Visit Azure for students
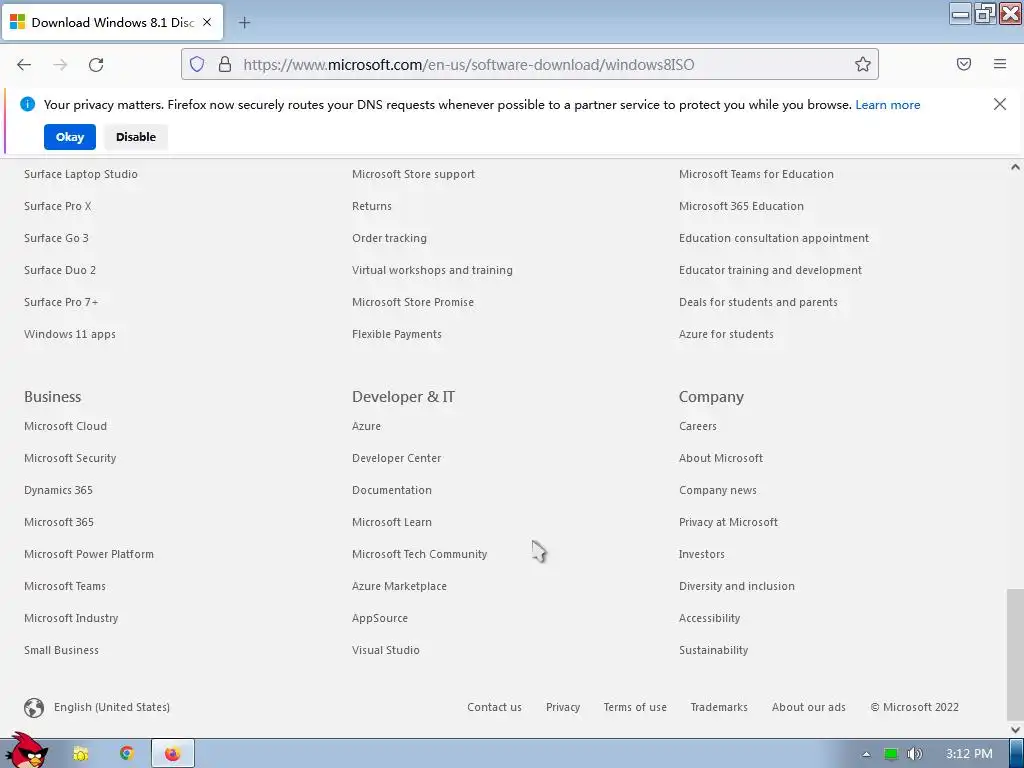Image resolution: width=1024 pixels, height=768 pixels. [x=726, y=334]
